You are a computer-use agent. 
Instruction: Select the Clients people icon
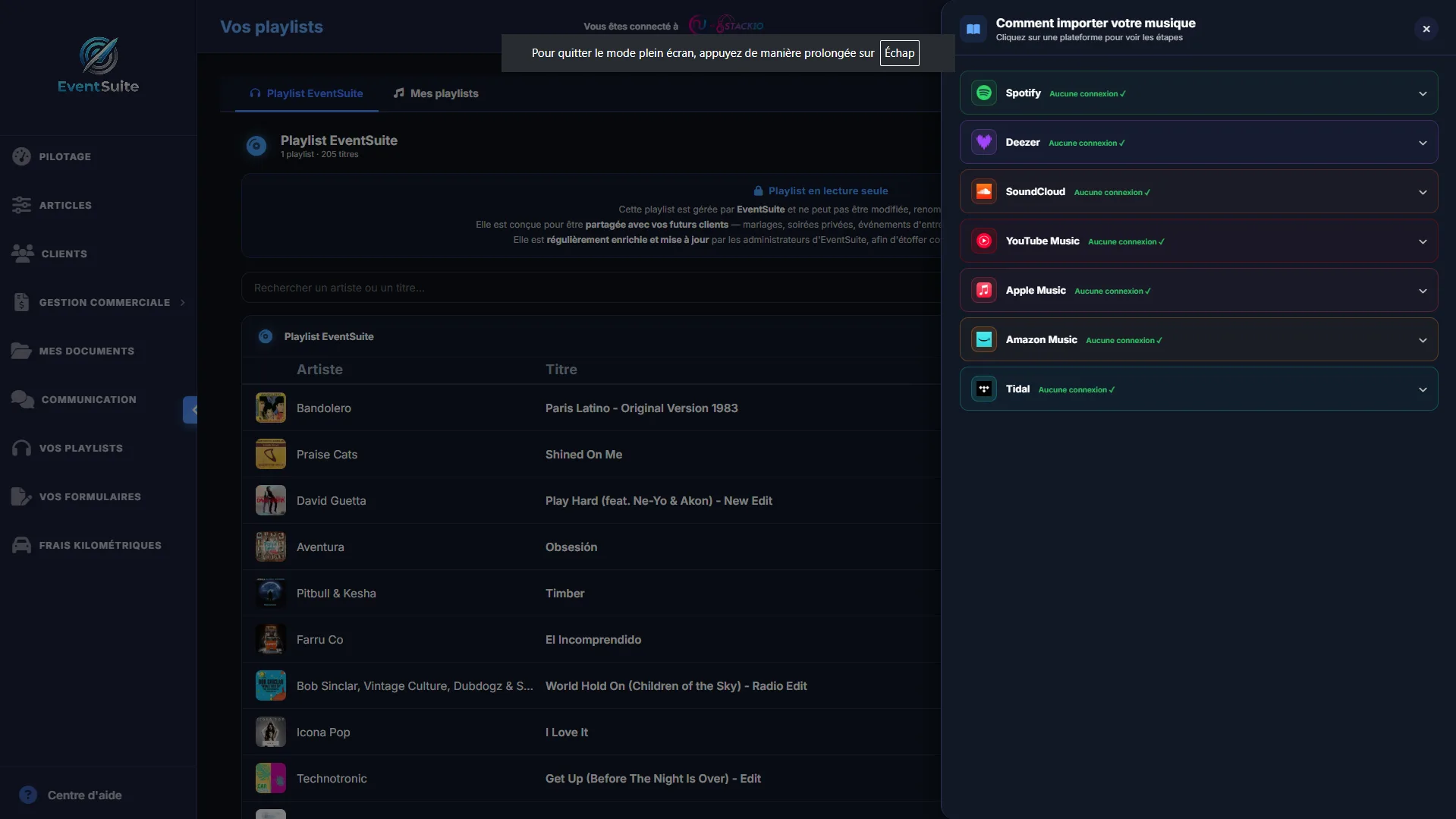[23, 254]
